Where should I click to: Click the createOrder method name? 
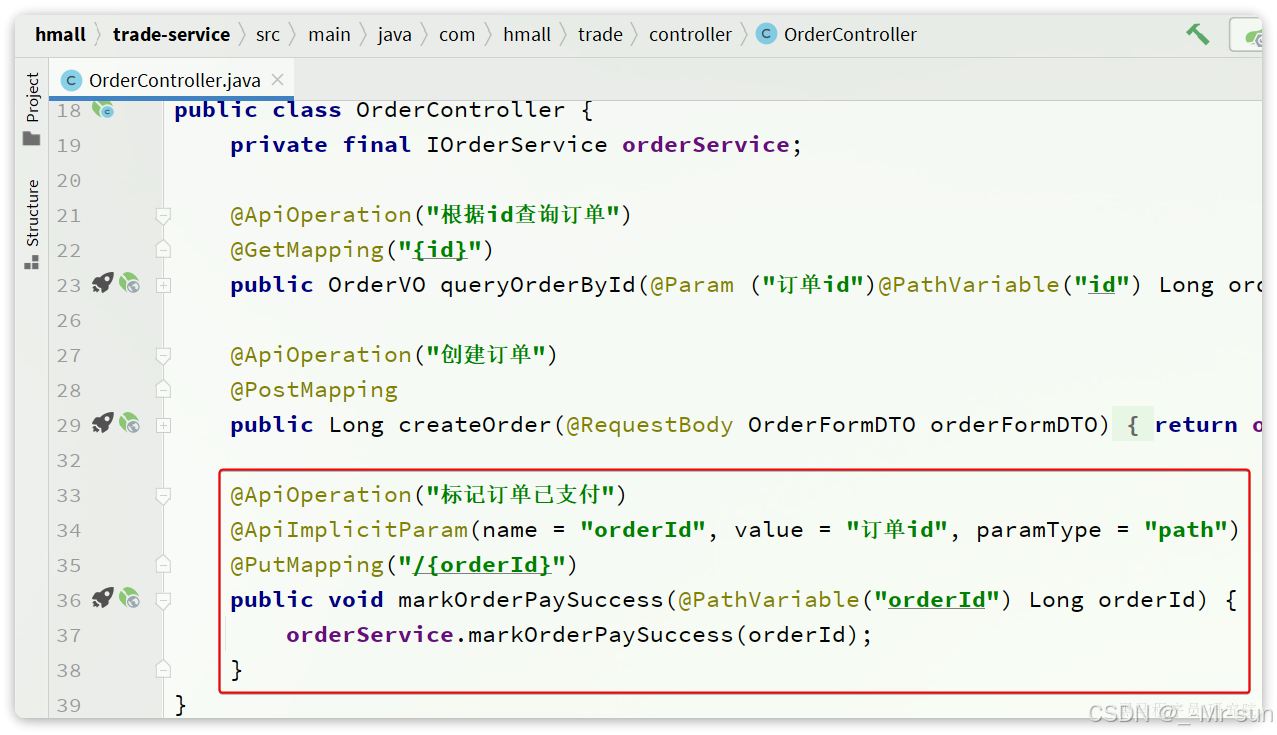pos(475,425)
